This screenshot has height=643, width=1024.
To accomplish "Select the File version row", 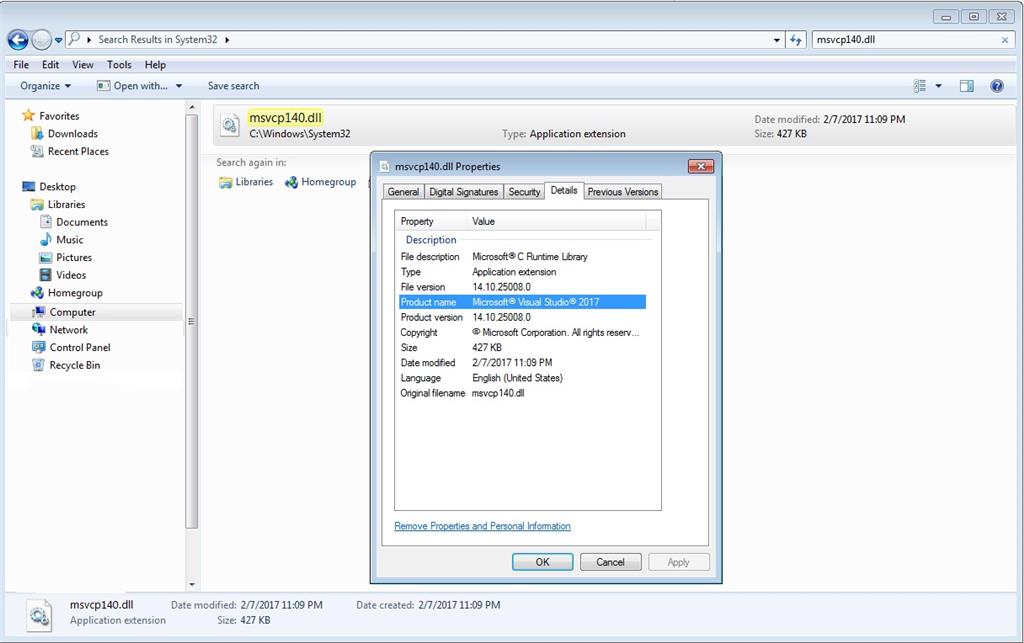I will [x=522, y=287].
